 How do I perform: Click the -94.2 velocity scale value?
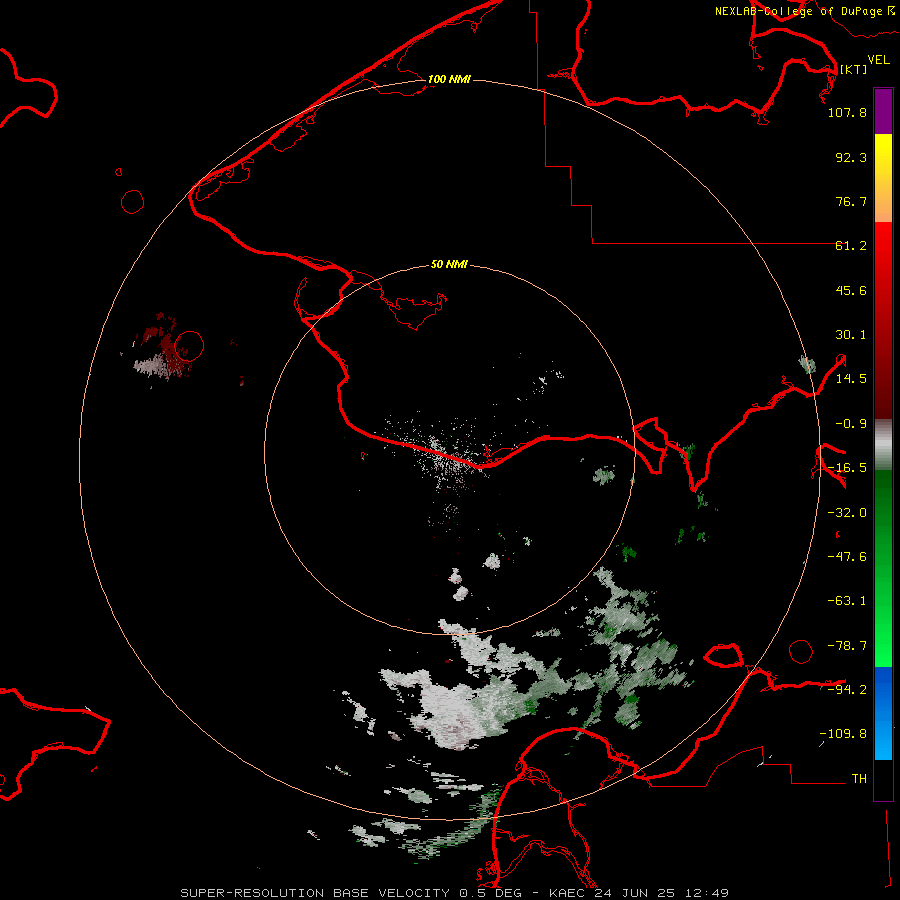847,689
